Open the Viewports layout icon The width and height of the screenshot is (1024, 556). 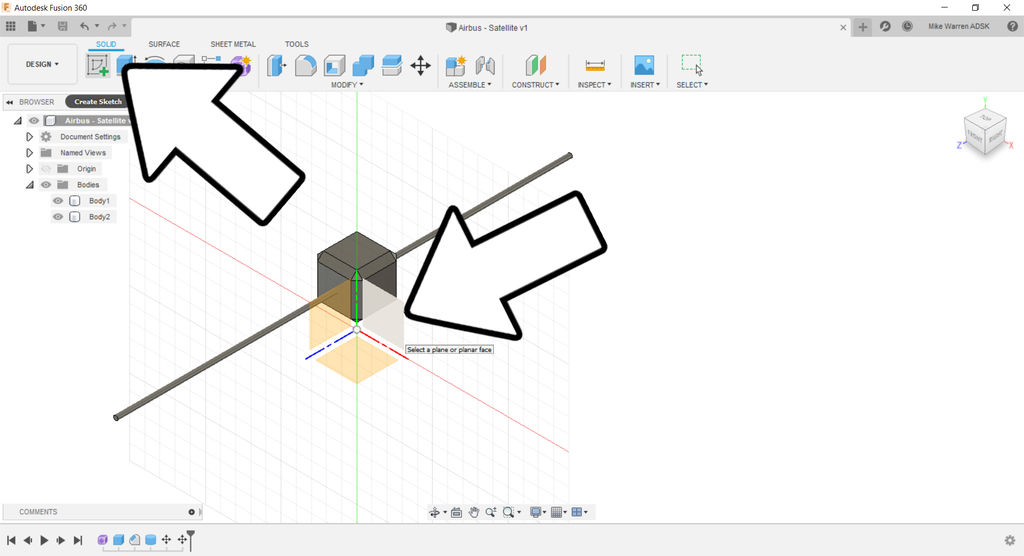coord(577,512)
